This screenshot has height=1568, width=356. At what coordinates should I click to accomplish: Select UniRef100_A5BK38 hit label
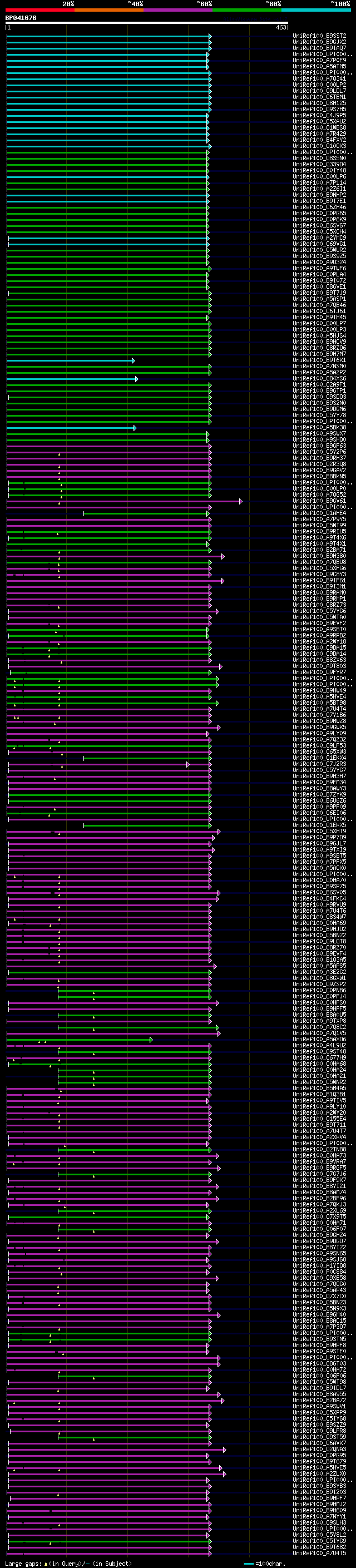pos(319,427)
